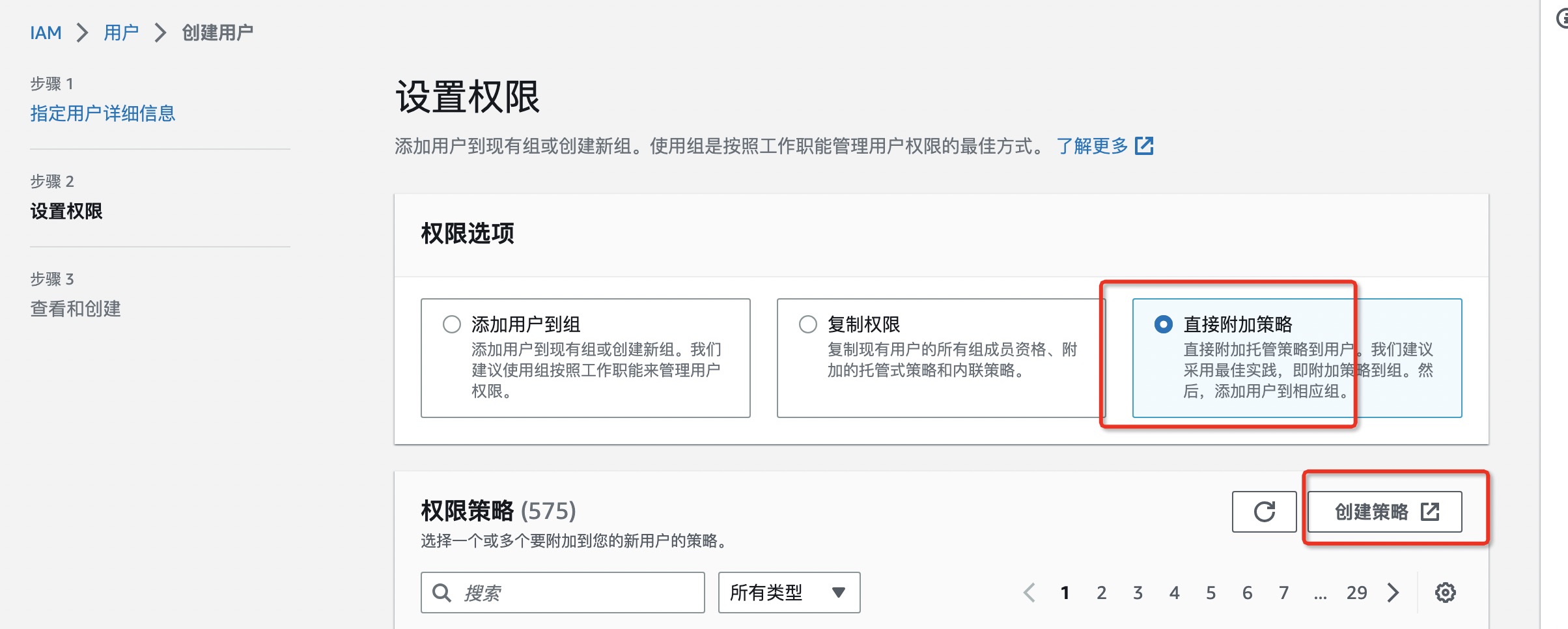The width and height of the screenshot is (1568, 629).
Task: Go to previous page arrow
Action: 1029,593
